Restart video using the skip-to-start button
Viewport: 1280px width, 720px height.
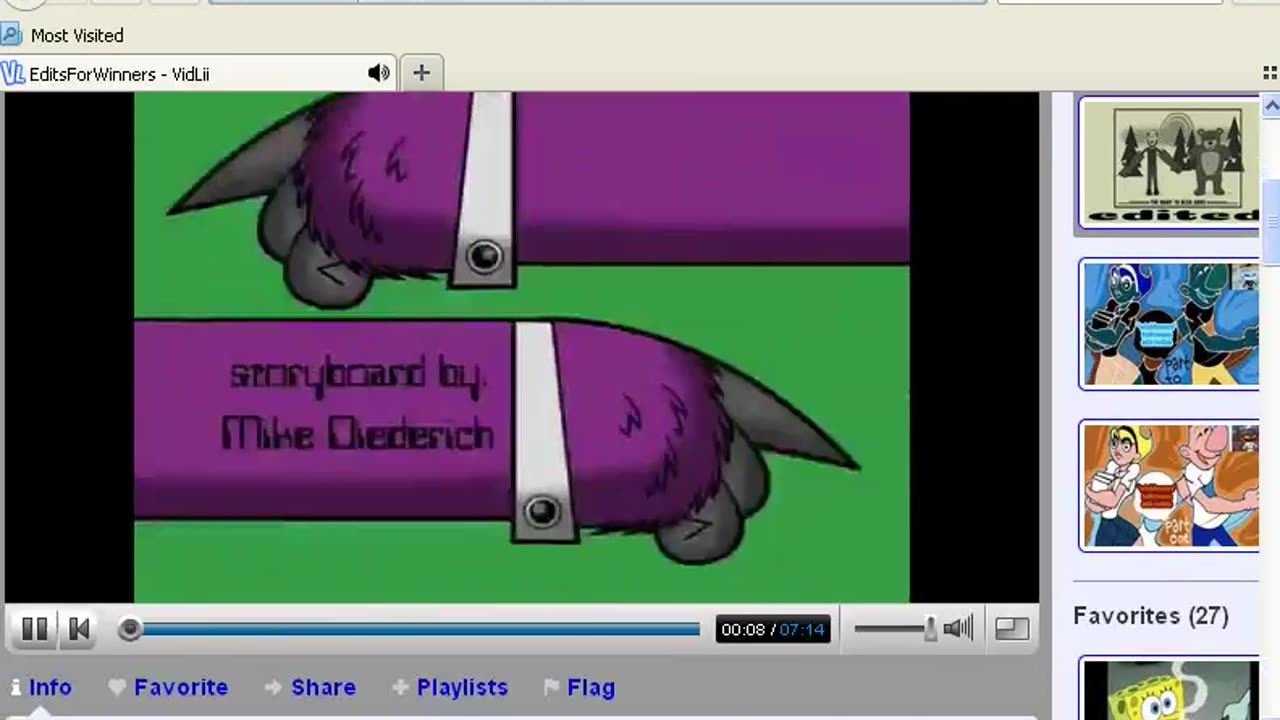(79, 629)
